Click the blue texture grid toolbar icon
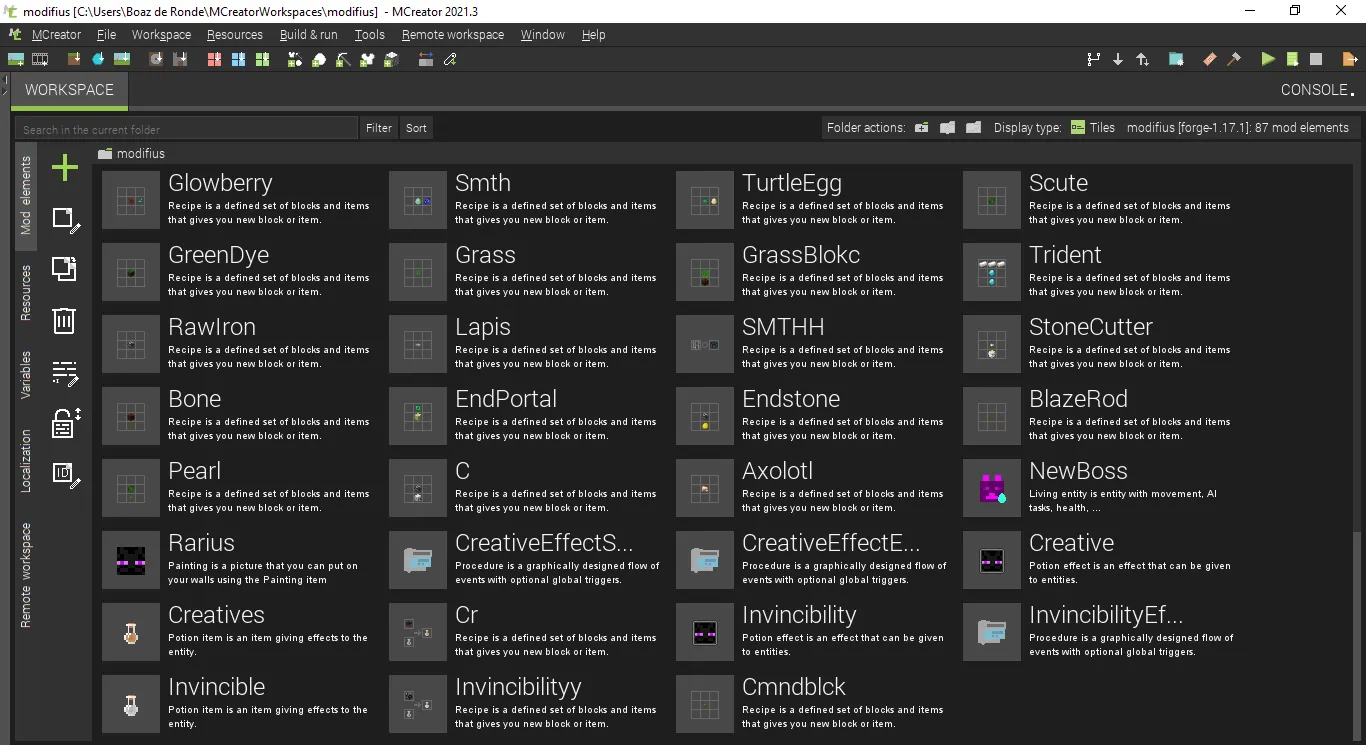 tap(238, 59)
